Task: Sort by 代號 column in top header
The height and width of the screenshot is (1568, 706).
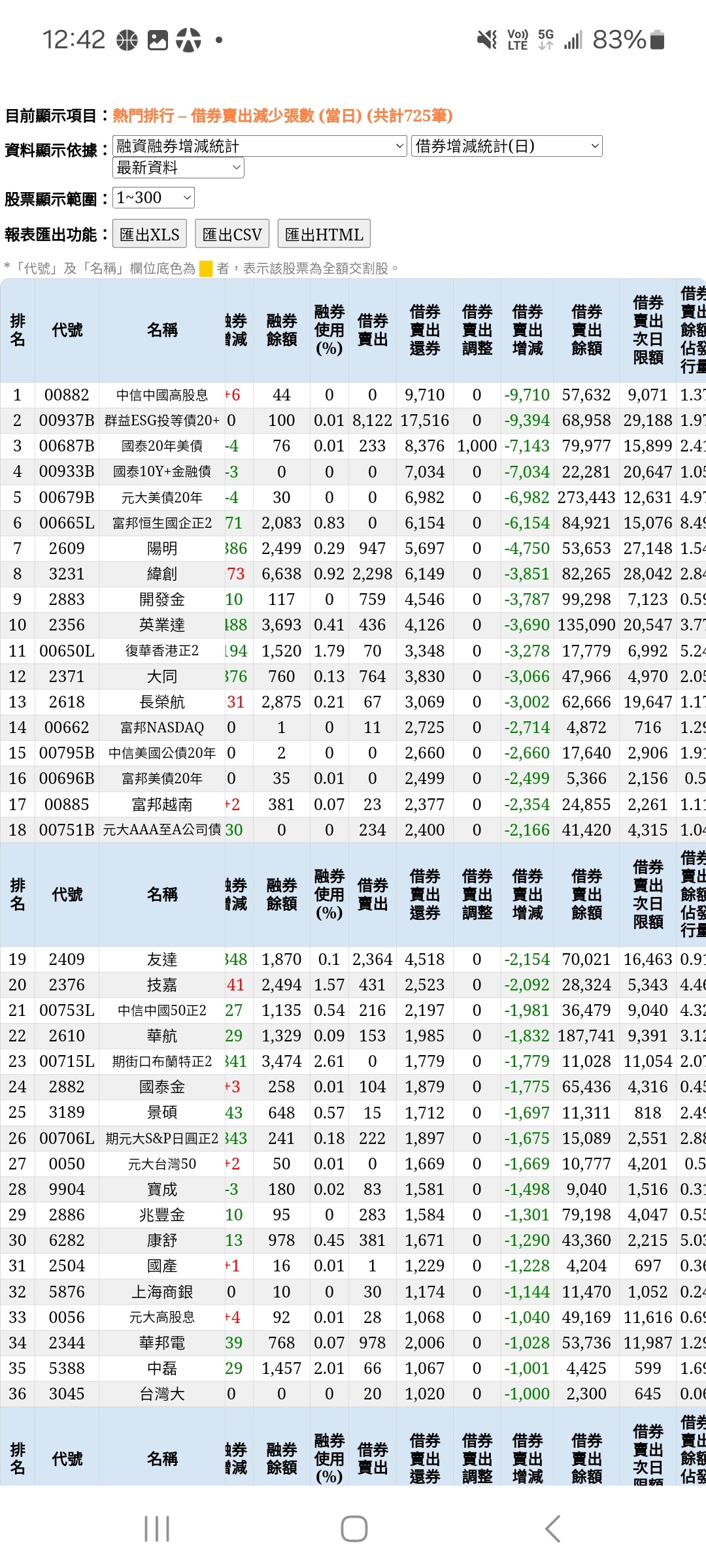Action: 67,330
